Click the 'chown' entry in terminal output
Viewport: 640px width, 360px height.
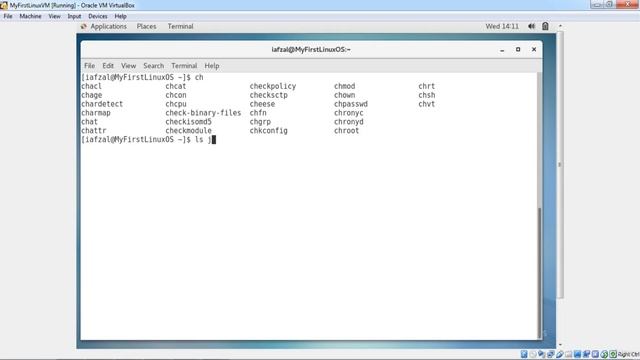[x=344, y=95]
